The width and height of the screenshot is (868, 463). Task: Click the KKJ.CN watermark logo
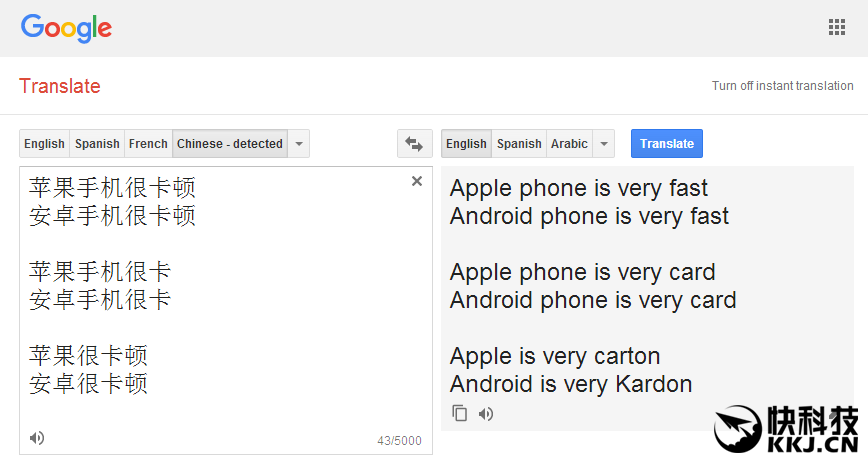point(786,429)
